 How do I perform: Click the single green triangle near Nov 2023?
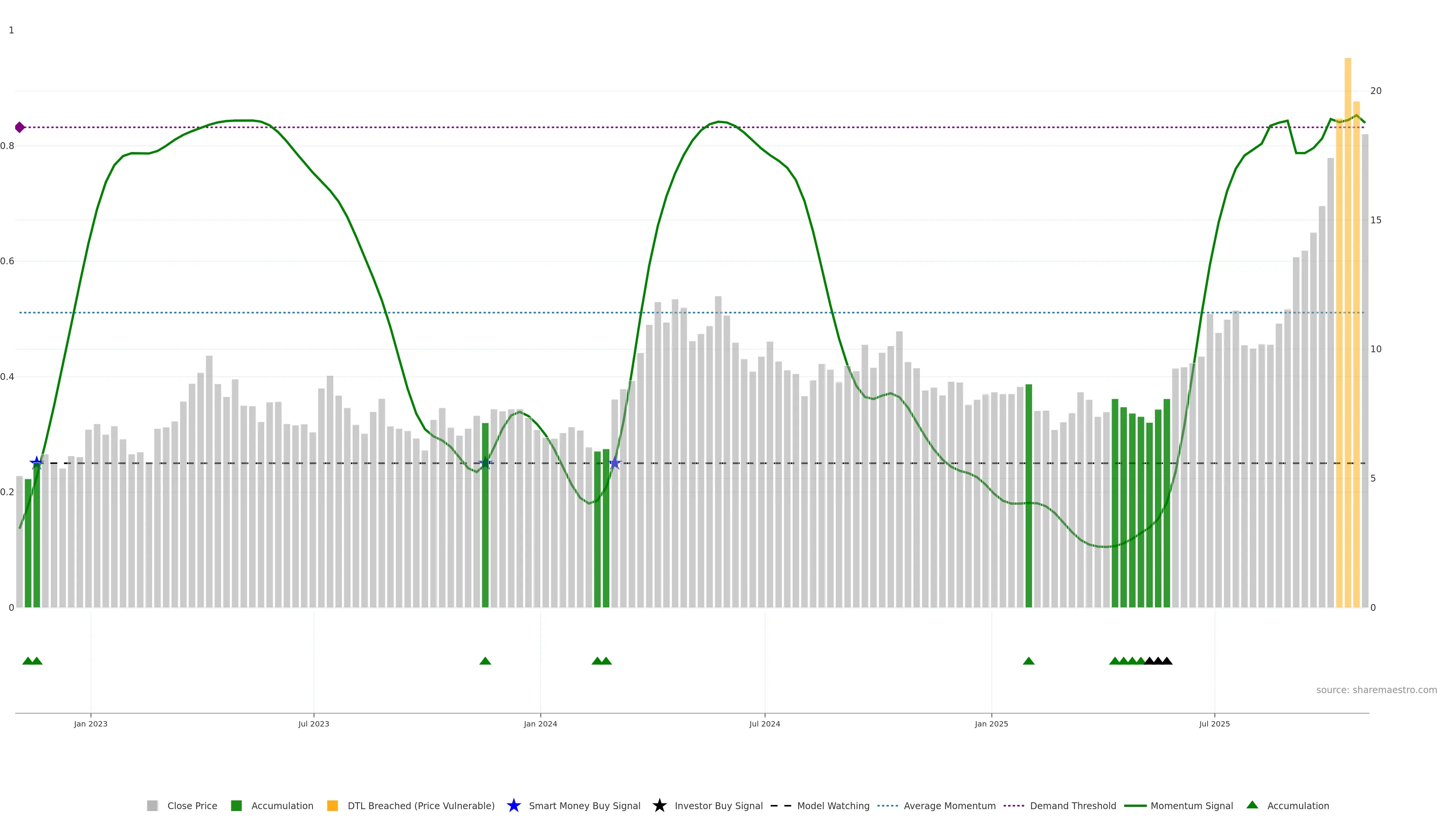click(x=485, y=661)
